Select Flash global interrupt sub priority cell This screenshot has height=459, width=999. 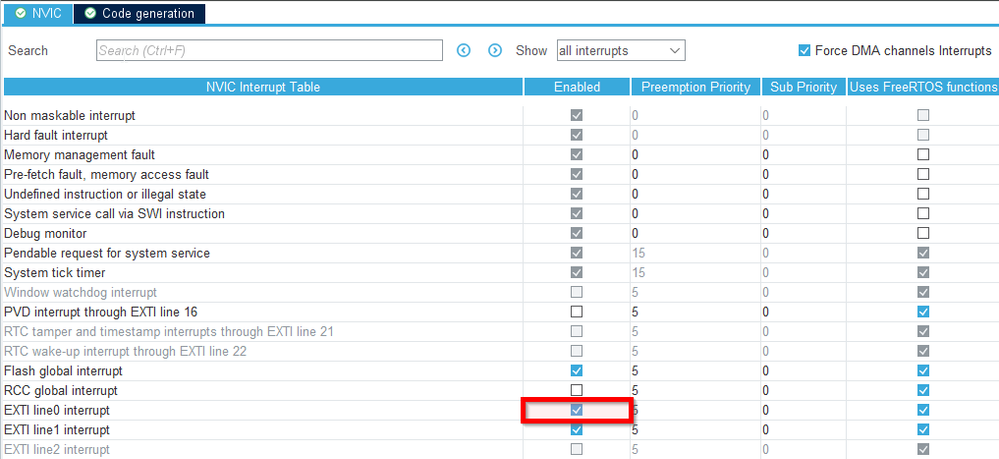[803, 370]
